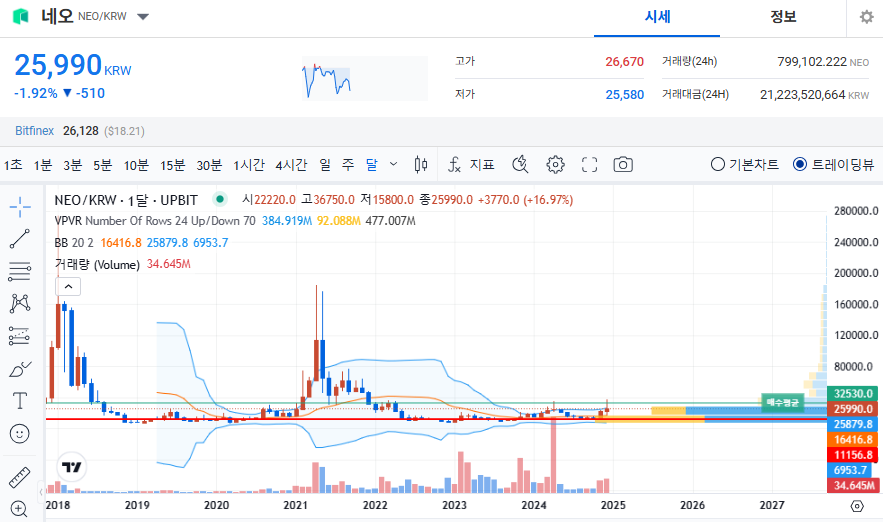Click the NEO coin logo
The height and width of the screenshot is (522, 883).
pos(21,16)
